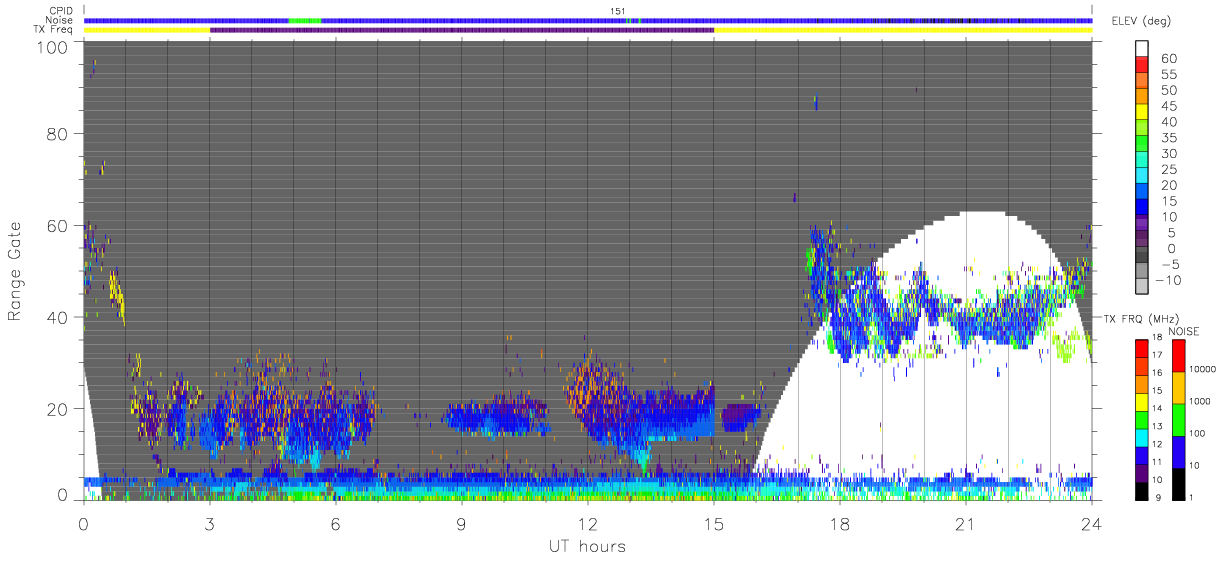This screenshot has height=567, width=1228.
Task: Click the green segment of NOISE colorbar
Action: 1178,418
